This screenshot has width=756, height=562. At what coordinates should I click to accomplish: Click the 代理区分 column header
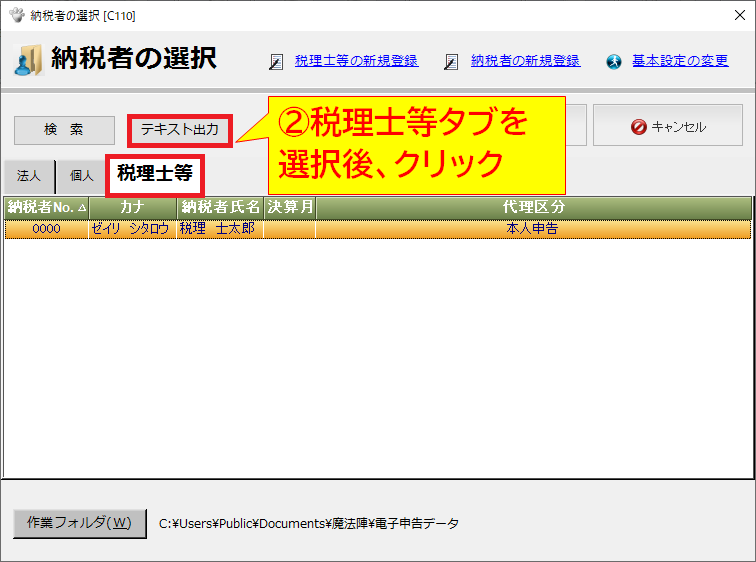(533, 207)
